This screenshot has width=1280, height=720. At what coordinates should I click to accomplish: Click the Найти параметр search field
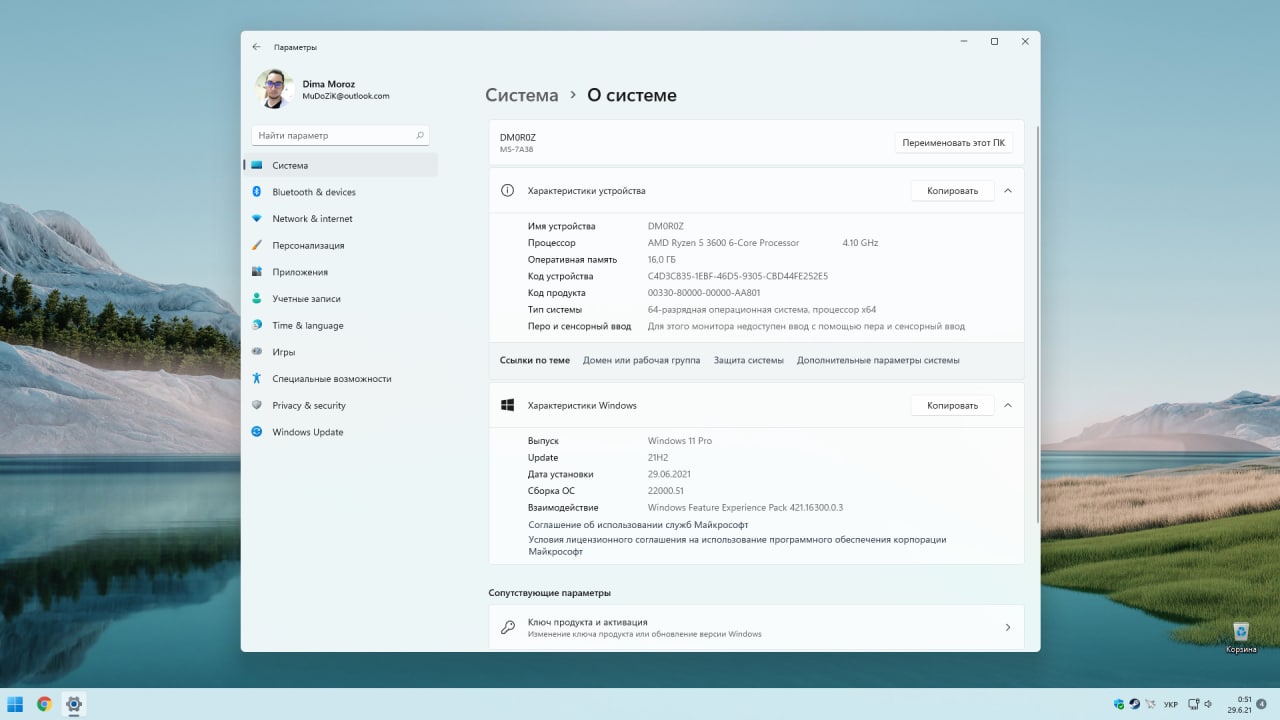point(341,135)
